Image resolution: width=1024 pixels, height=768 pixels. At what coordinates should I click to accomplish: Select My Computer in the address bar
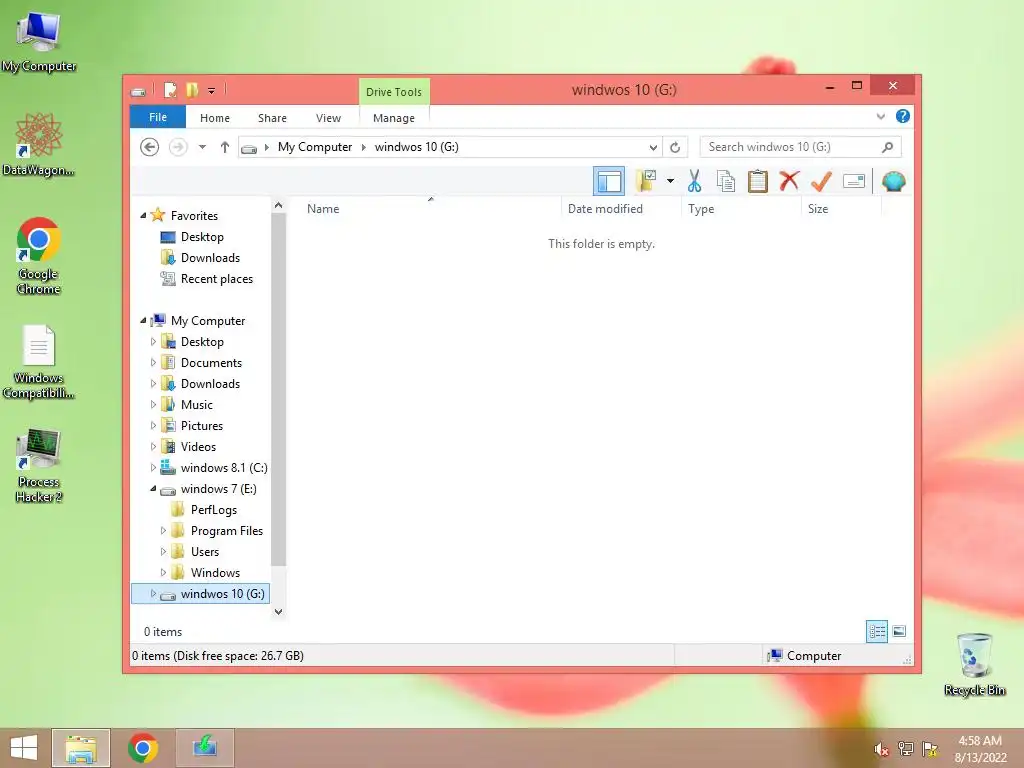click(x=315, y=147)
